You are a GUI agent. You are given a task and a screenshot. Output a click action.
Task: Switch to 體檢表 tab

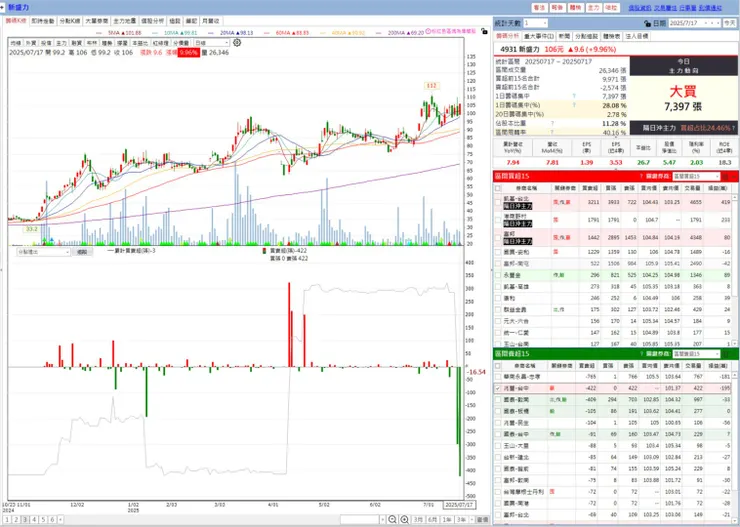(x=611, y=36)
